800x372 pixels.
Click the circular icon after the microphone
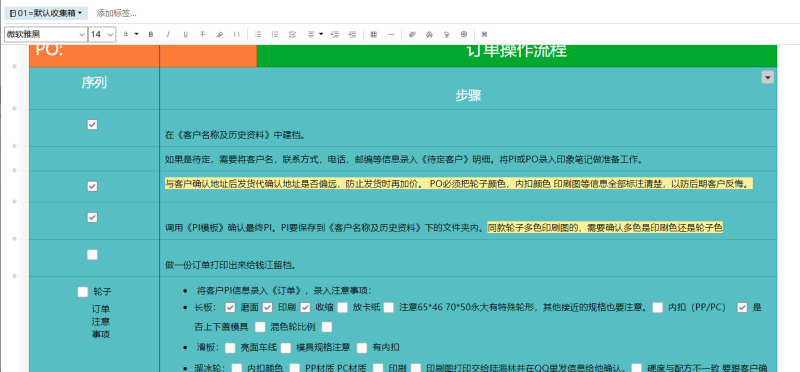464,34
